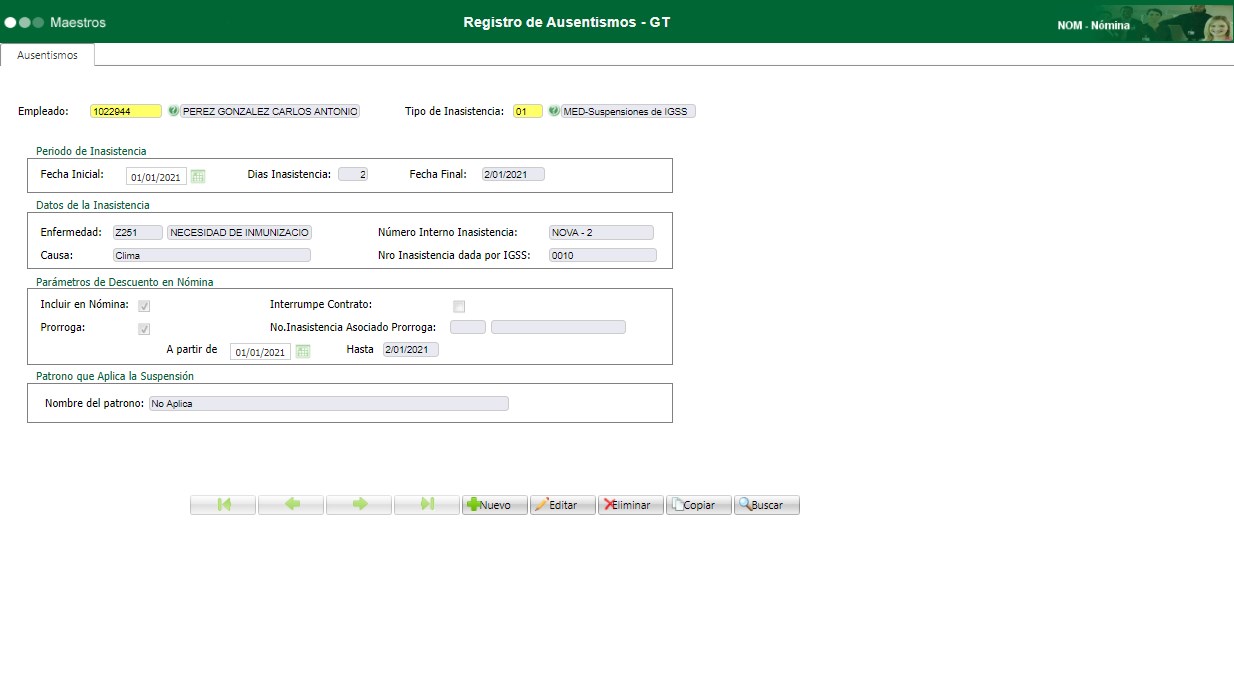
Task: Click the Dias Inasistencia field
Action: click(x=353, y=174)
